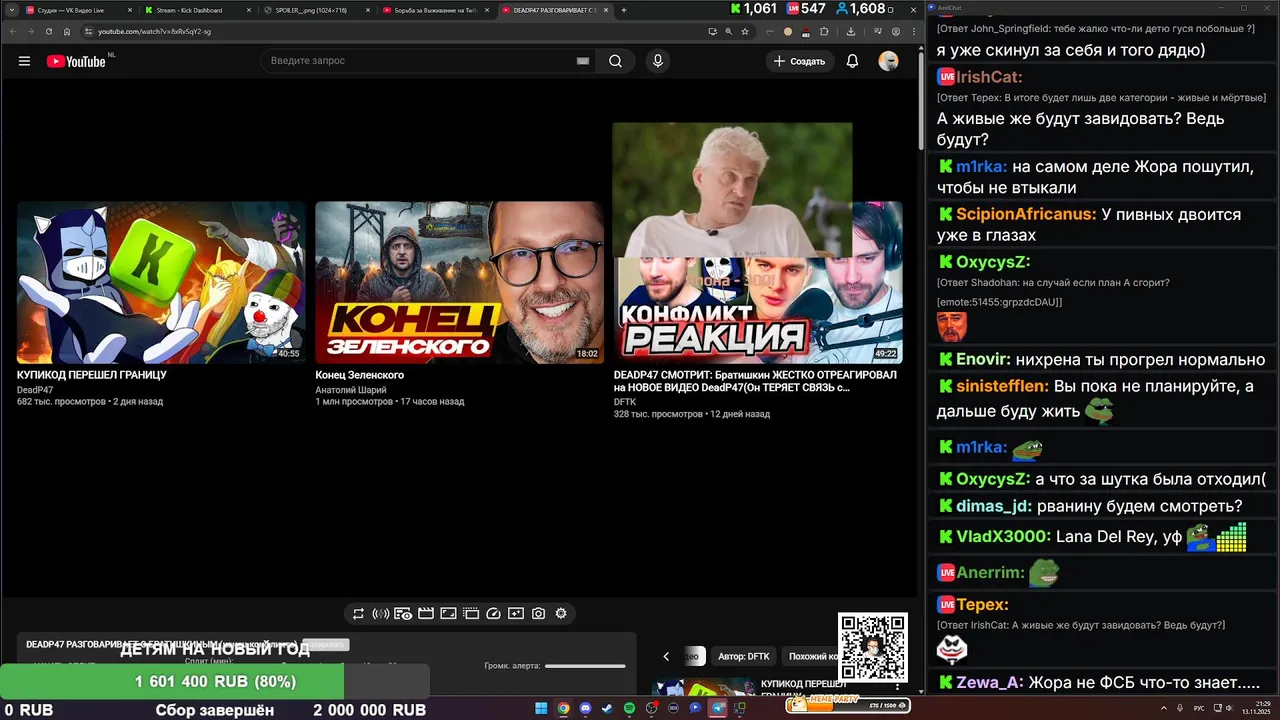Open Steam from the taskbar
Screen dimensions: 1280x720
pos(607,708)
